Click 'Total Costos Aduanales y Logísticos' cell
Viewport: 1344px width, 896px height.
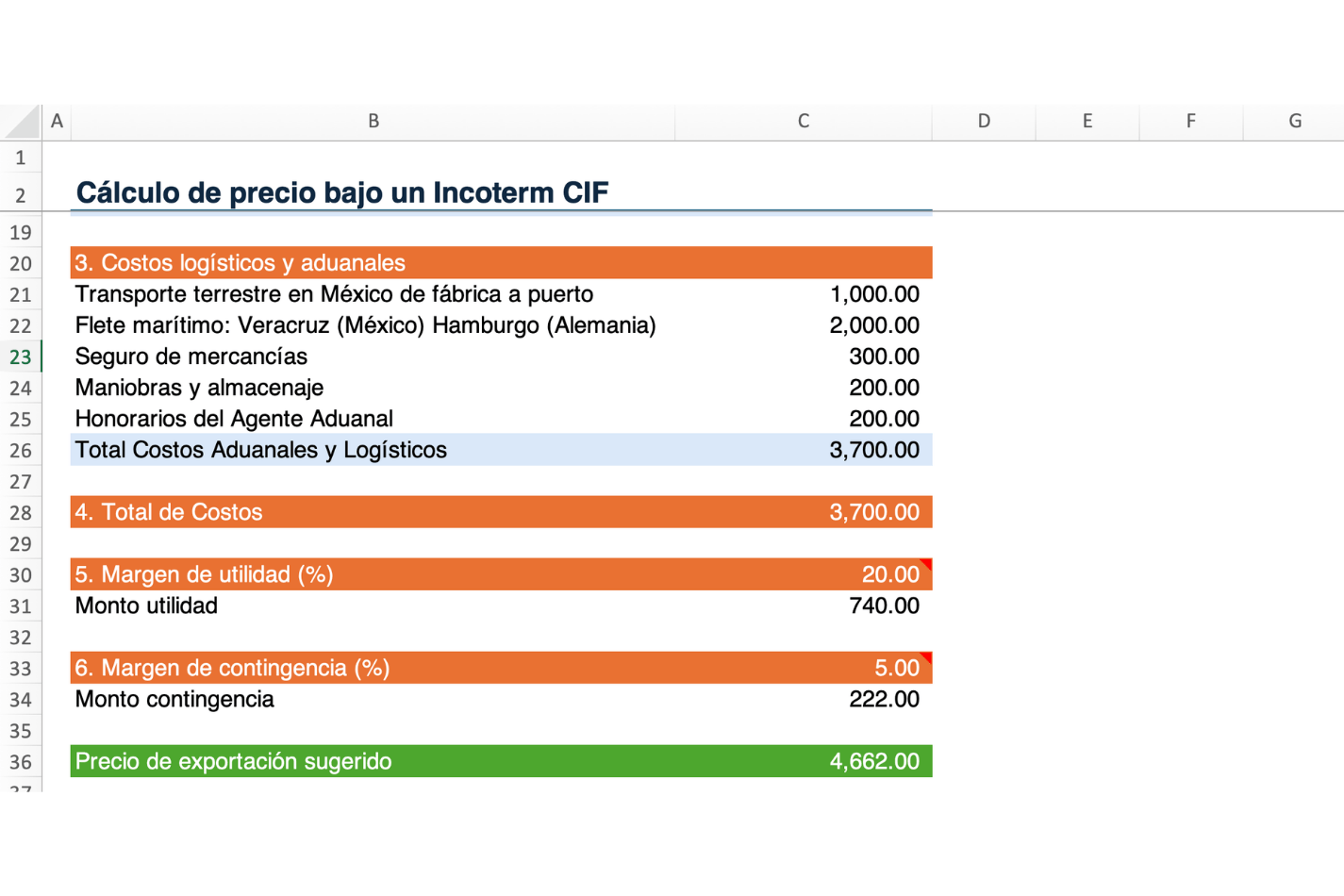(373, 450)
